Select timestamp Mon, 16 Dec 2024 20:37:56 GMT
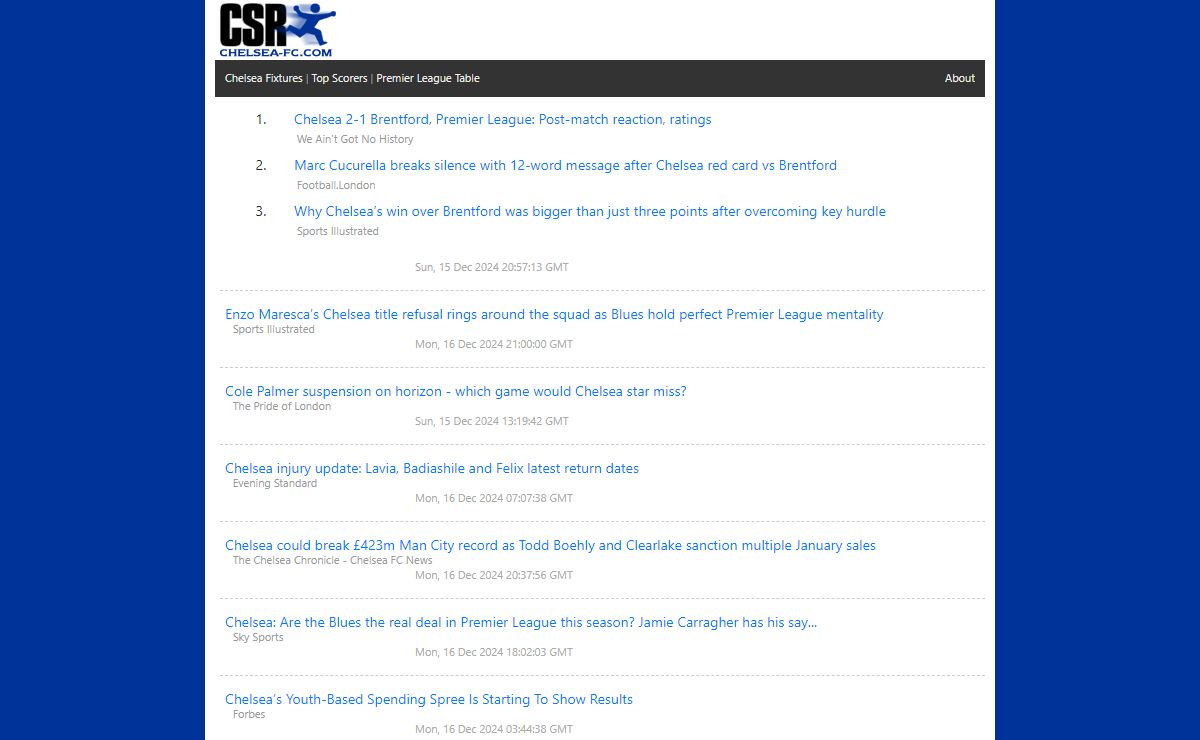Image resolution: width=1200 pixels, height=740 pixels. pyautogui.click(x=494, y=576)
